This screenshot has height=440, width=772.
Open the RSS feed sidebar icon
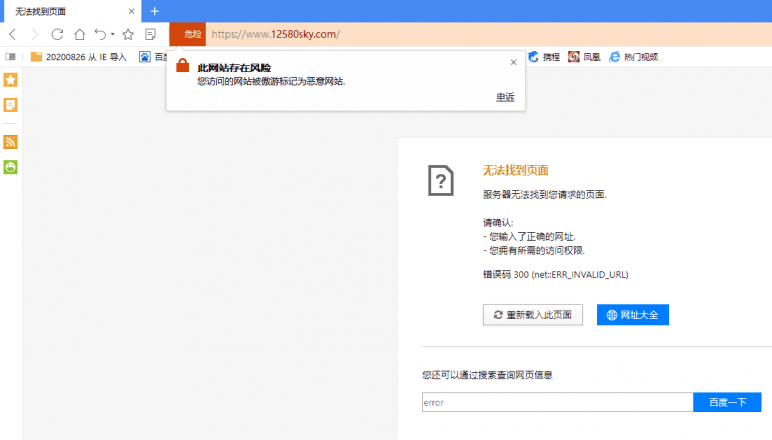pos(10,142)
